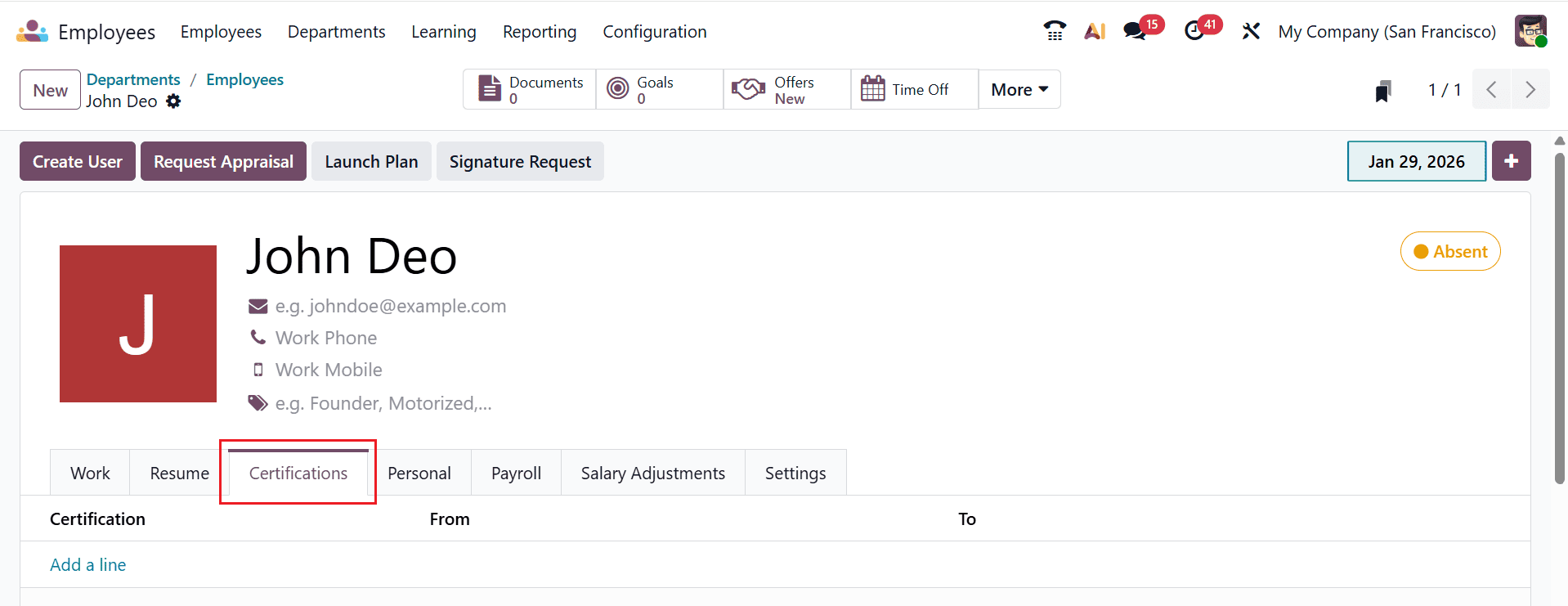This screenshot has height=606, width=1568.
Task: Switch to the Settings tab
Action: (x=795, y=473)
